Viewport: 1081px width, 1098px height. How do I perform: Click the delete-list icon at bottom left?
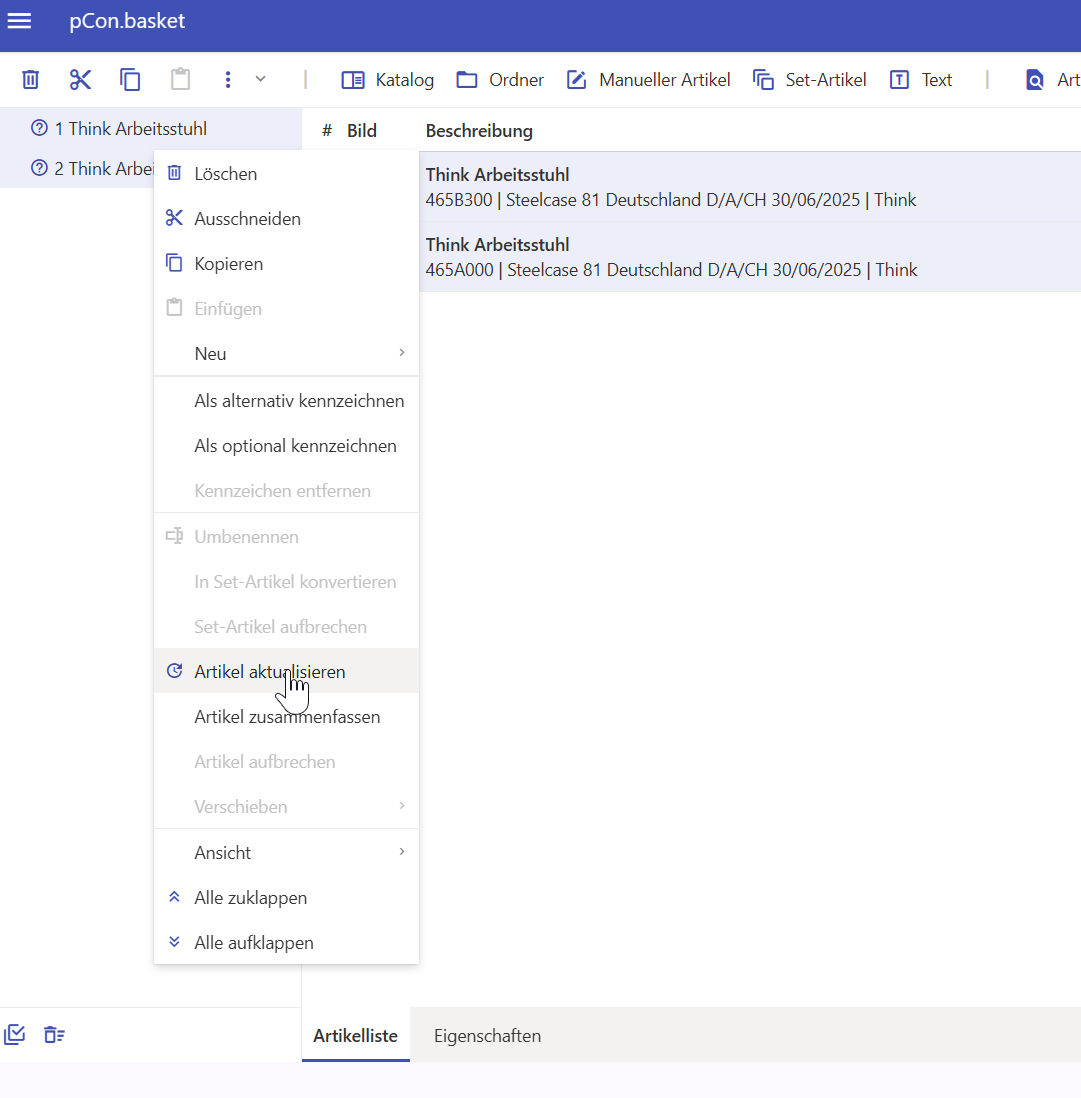pyautogui.click(x=54, y=1034)
